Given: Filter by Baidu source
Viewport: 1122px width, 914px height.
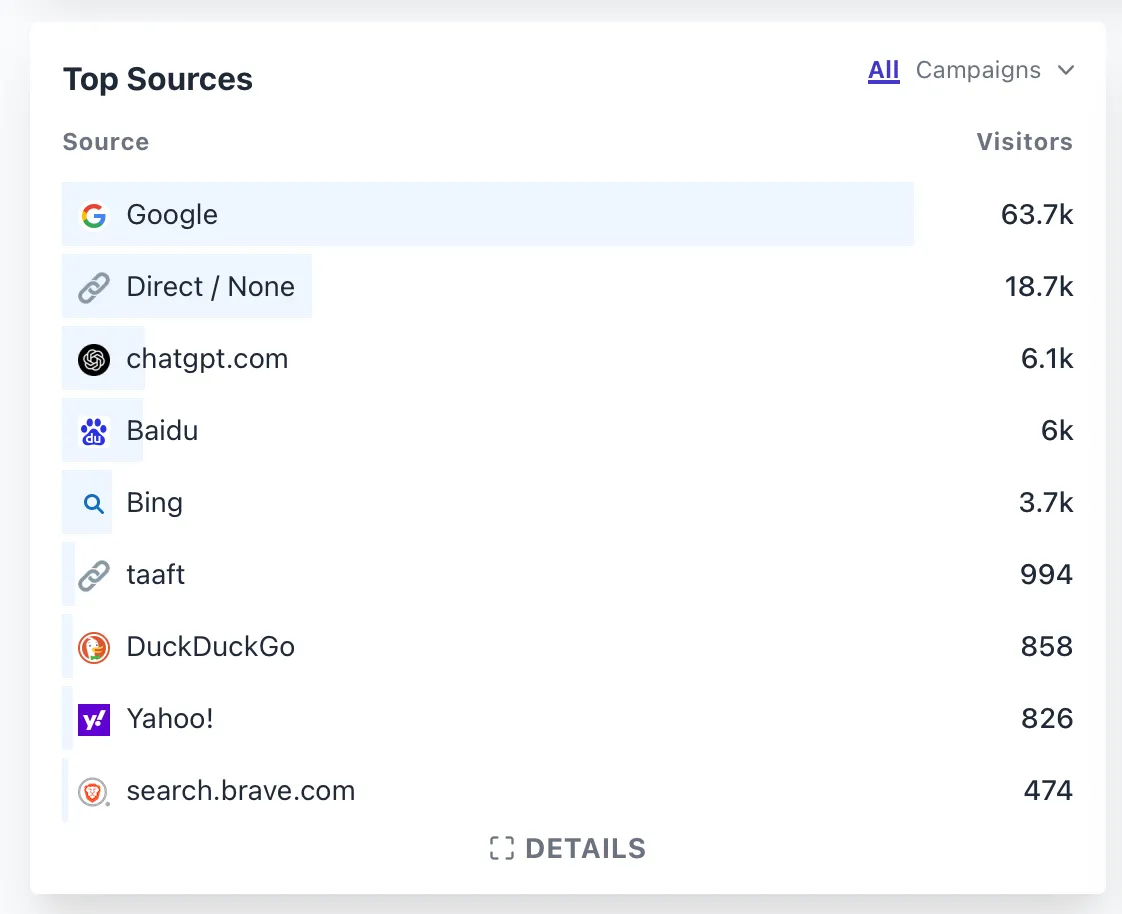Looking at the screenshot, I should (x=162, y=431).
